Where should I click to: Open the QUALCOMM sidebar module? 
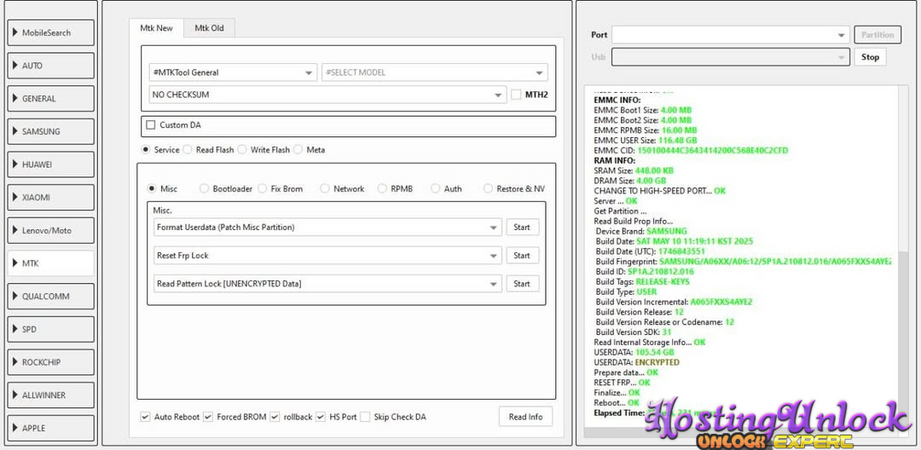50,296
